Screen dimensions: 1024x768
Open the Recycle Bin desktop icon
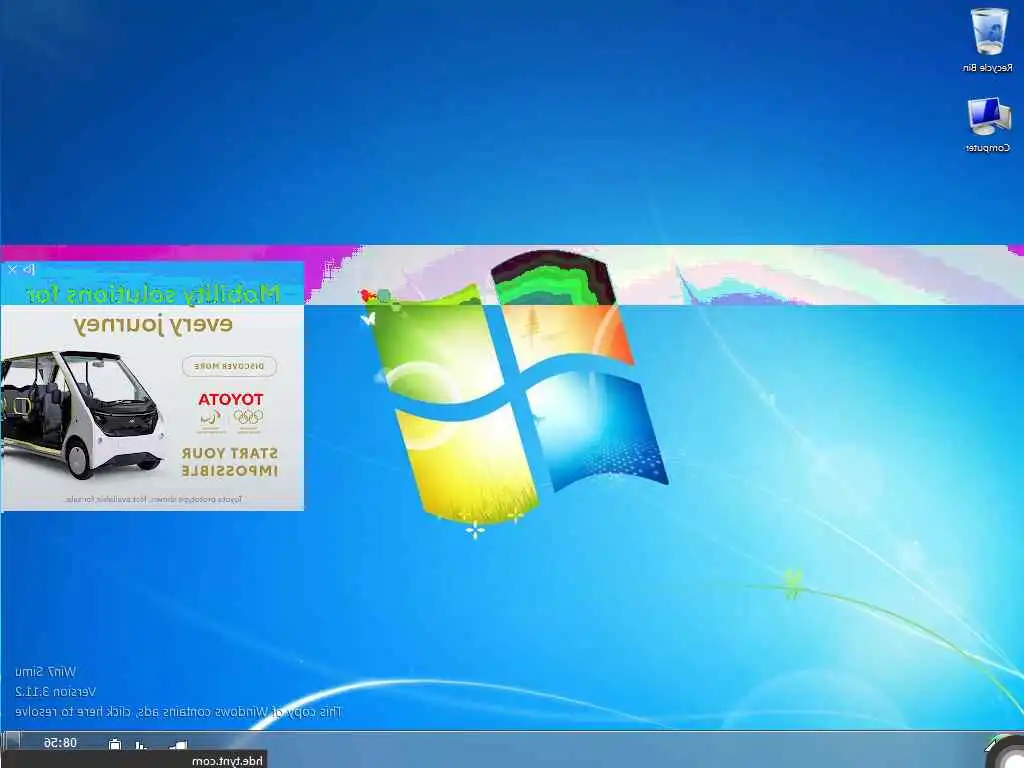[x=988, y=39]
